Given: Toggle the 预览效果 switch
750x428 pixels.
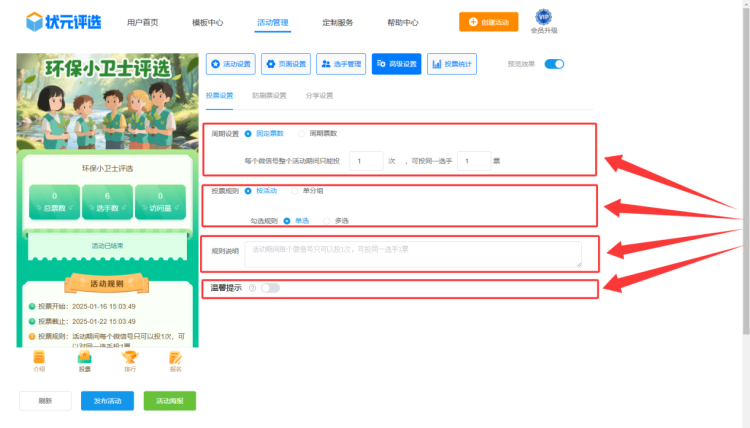Looking at the screenshot, I should 554,64.
